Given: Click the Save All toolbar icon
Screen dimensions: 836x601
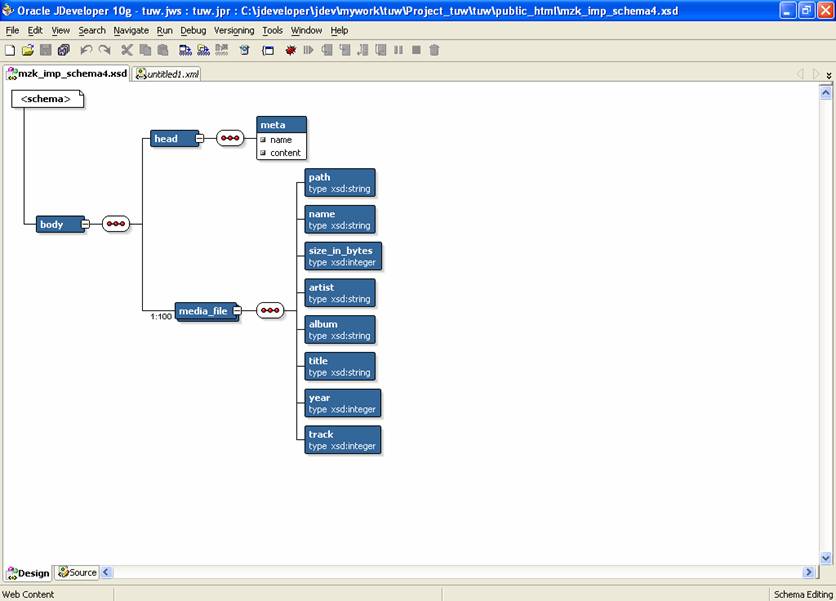Looking at the screenshot, I should (63, 50).
